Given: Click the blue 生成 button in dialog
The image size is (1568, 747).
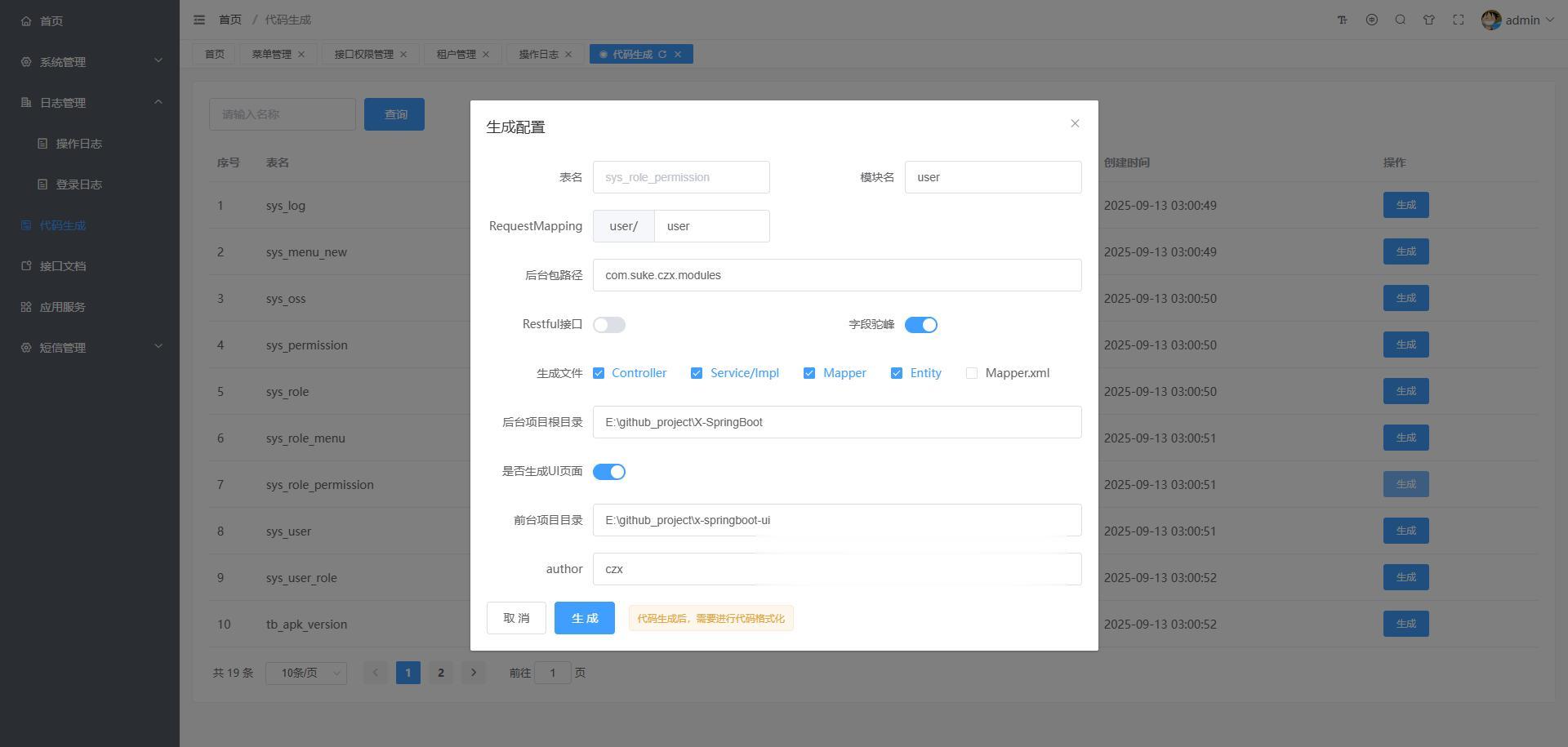Looking at the screenshot, I should [585, 618].
